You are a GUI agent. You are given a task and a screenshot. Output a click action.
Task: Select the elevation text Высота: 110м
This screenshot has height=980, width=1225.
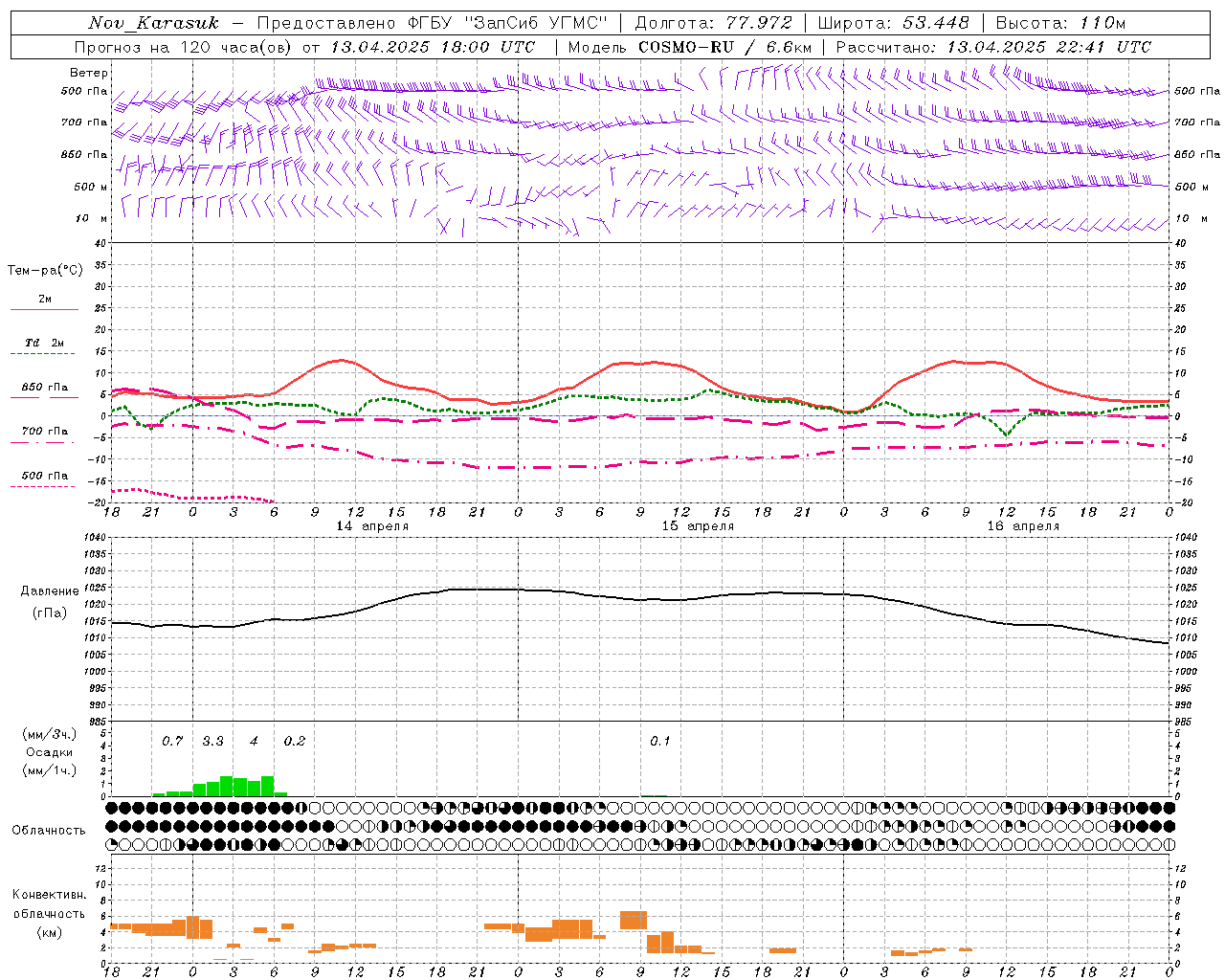click(x=1061, y=23)
